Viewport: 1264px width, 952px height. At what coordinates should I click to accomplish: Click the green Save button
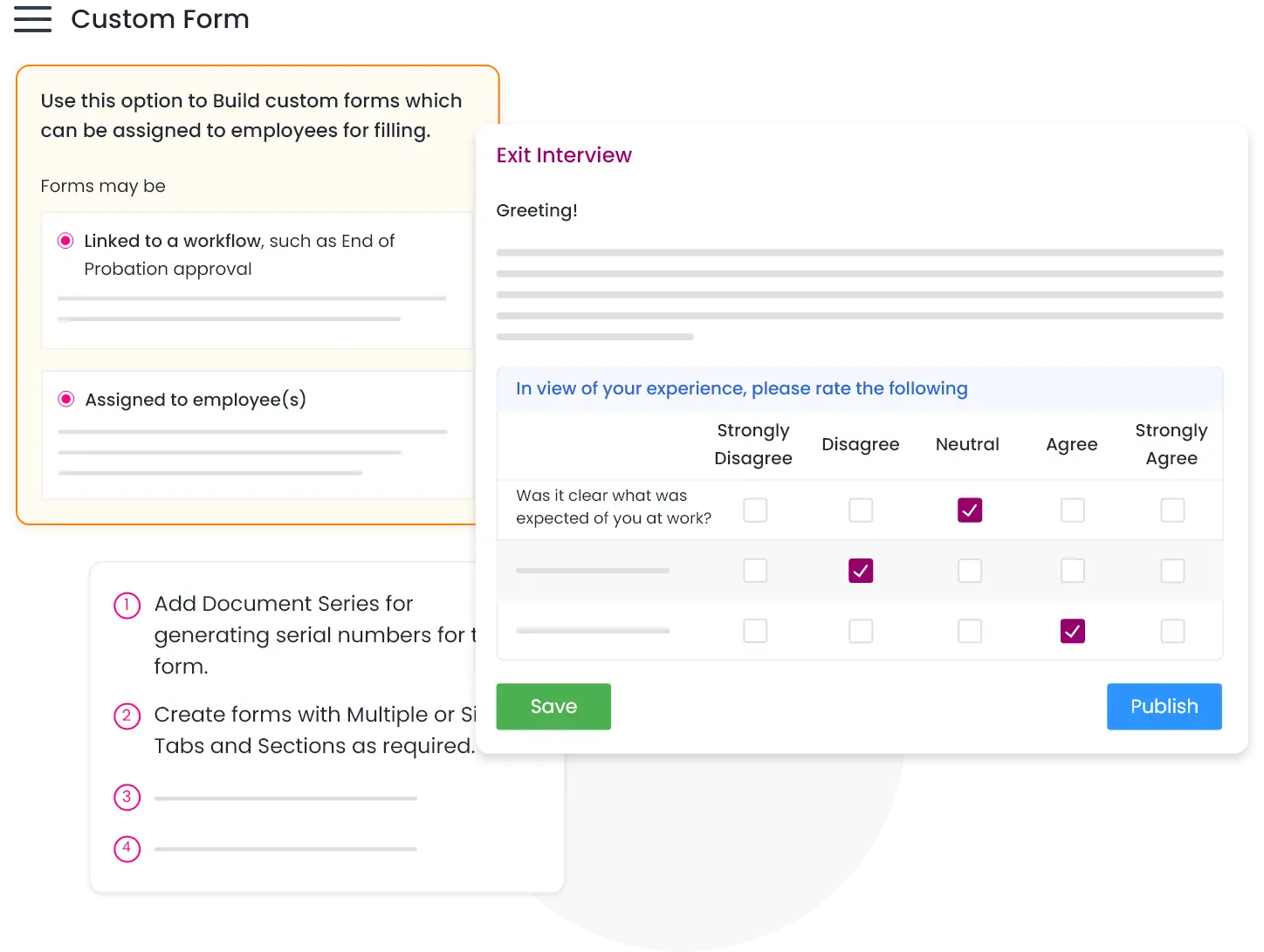point(553,706)
